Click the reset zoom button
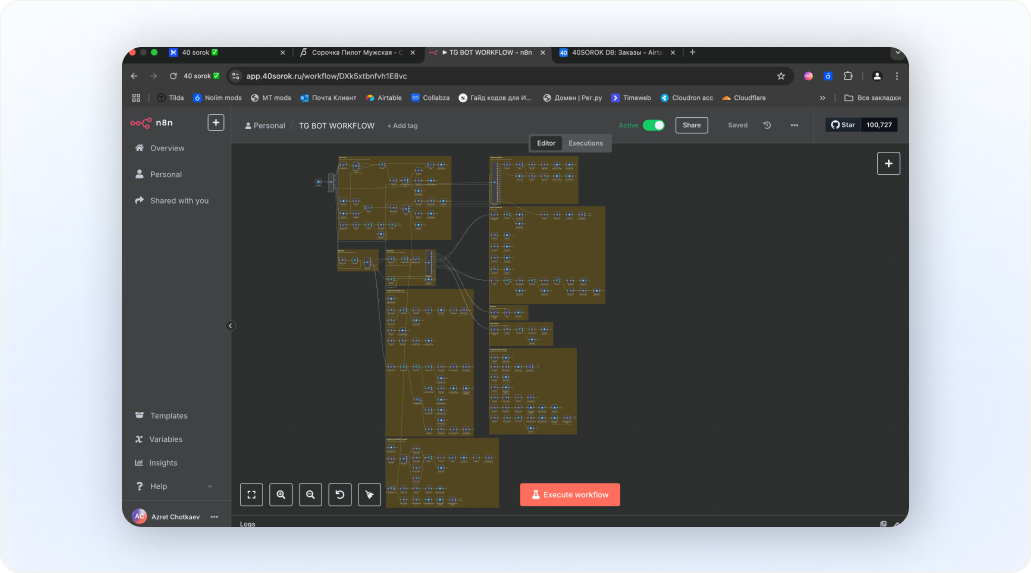Screen dimensions: 1031x573 tap(340, 495)
